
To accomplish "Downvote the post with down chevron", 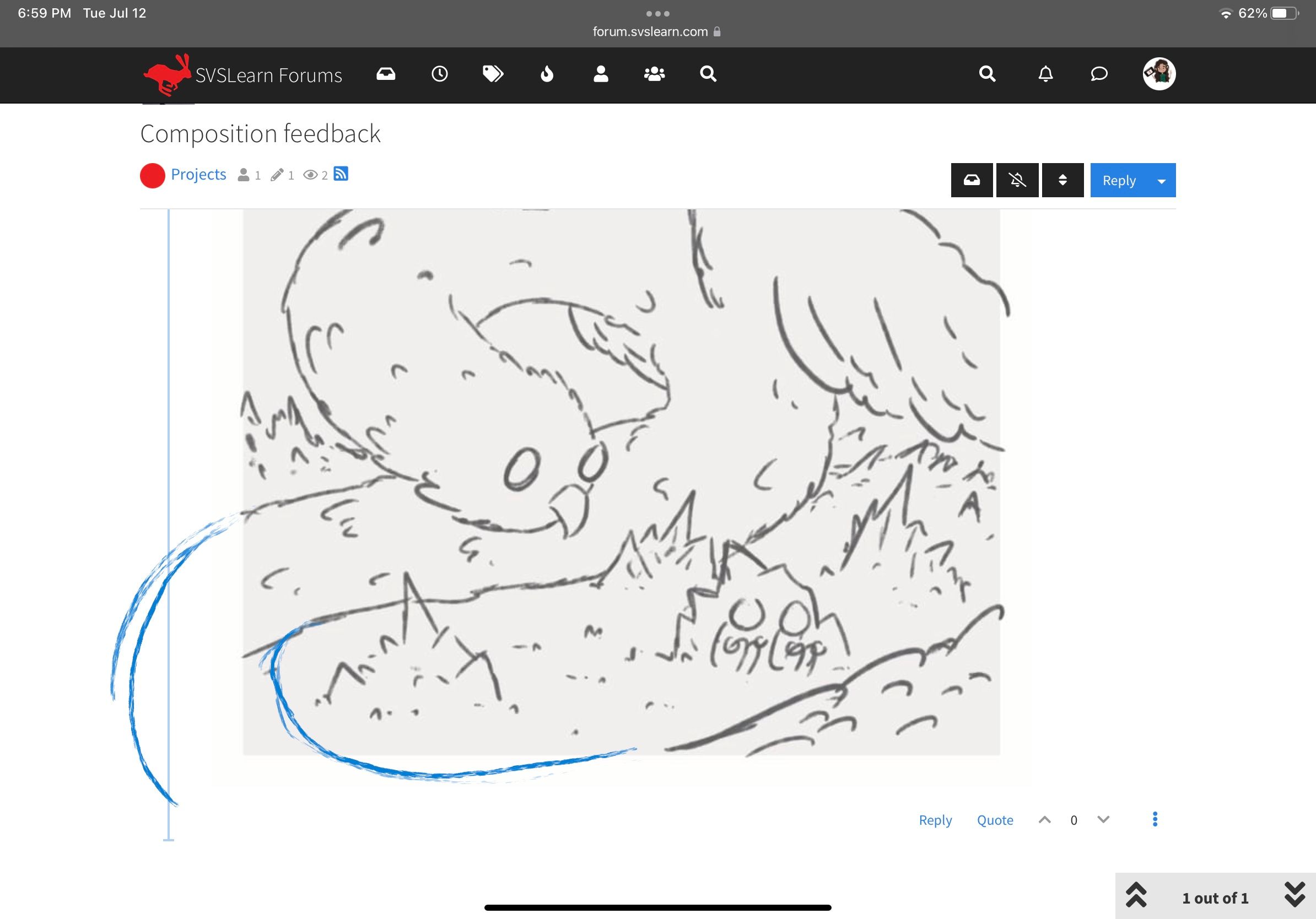I will tap(1103, 819).
